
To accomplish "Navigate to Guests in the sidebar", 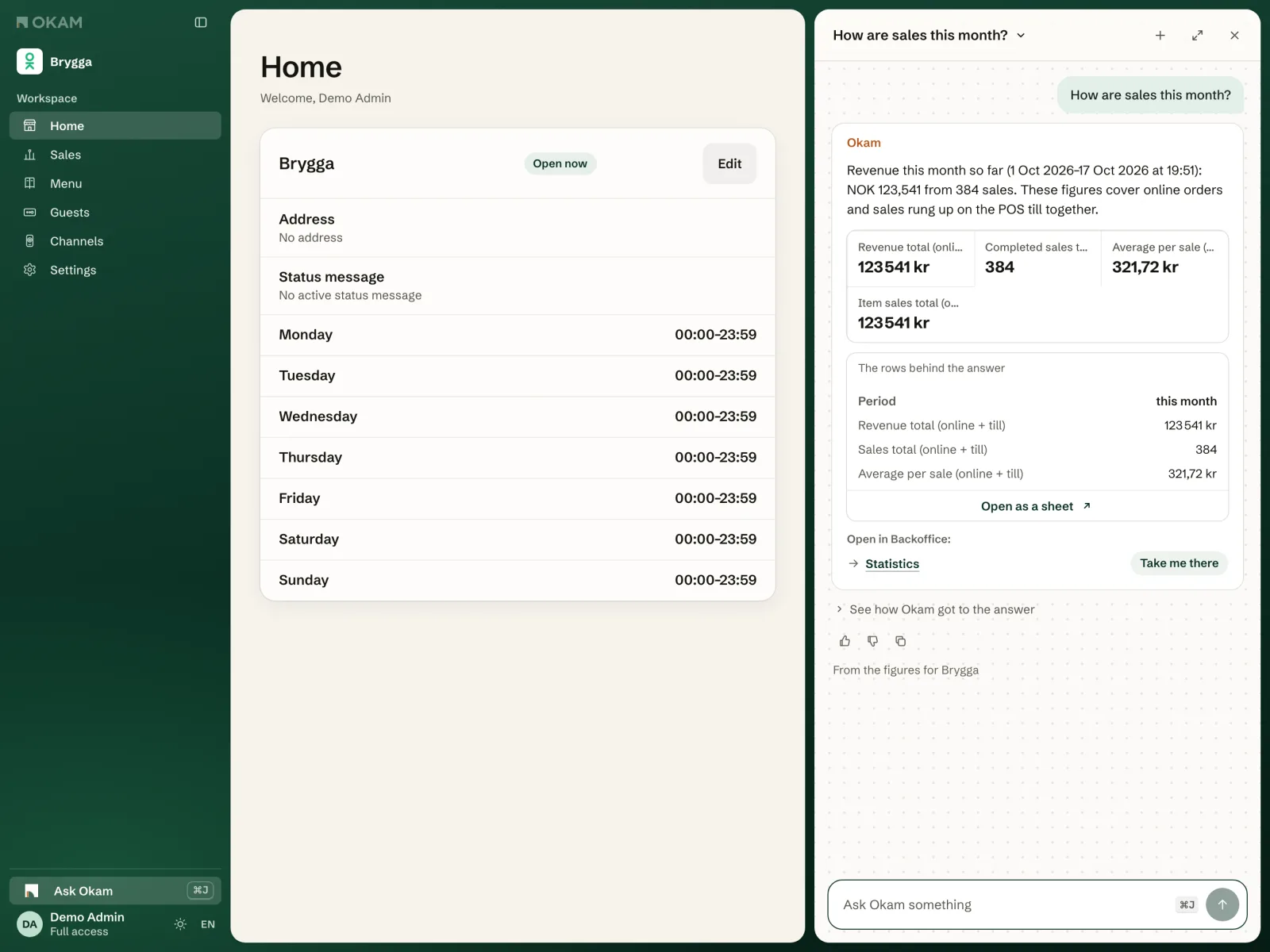I will (x=115, y=212).
